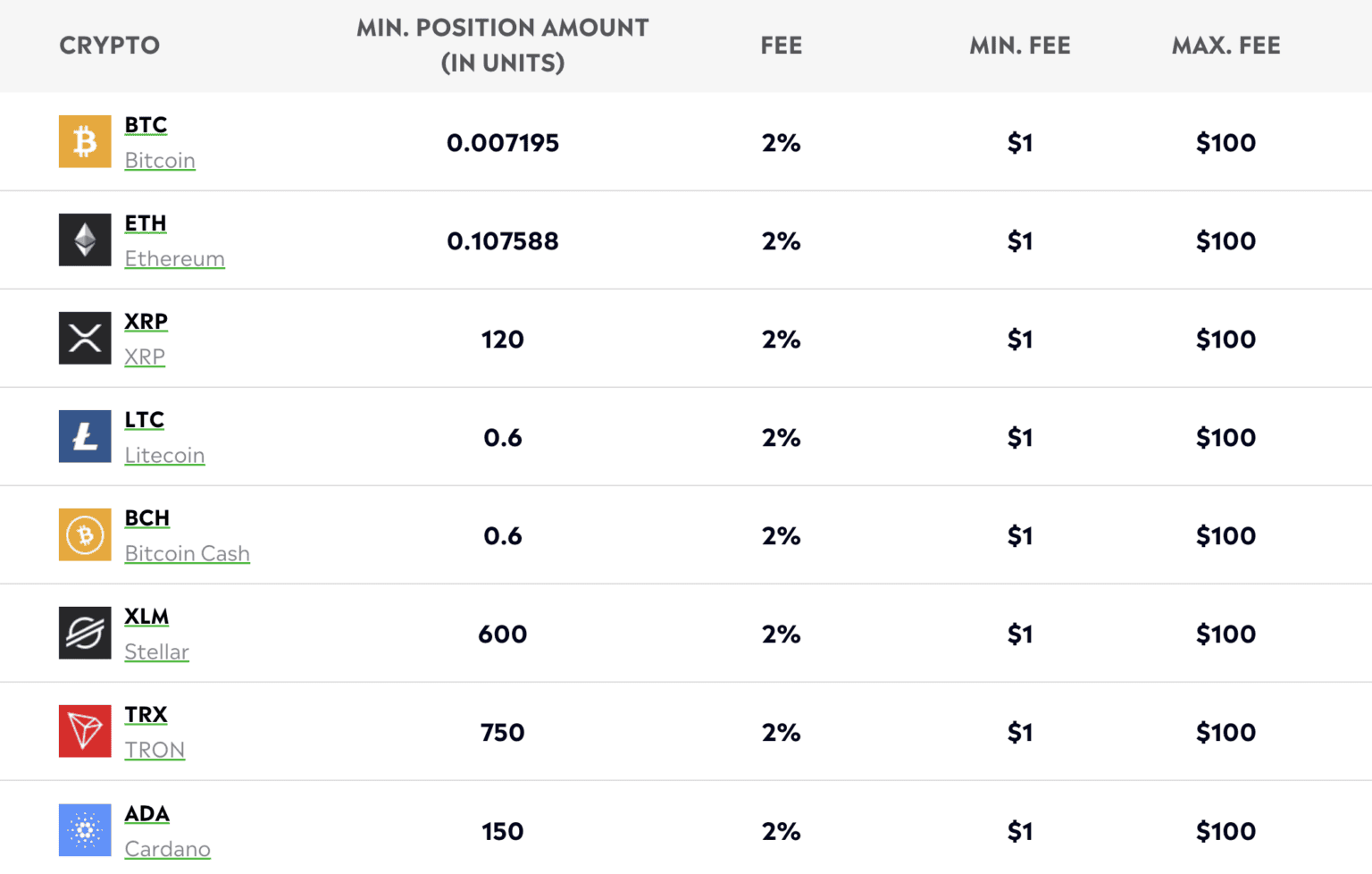Click the CRYPTO column header

(x=109, y=45)
